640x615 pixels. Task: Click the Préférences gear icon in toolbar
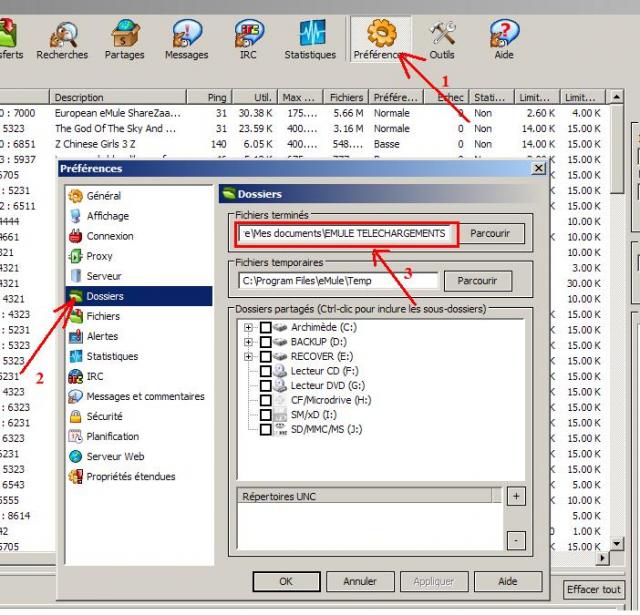(381, 40)
